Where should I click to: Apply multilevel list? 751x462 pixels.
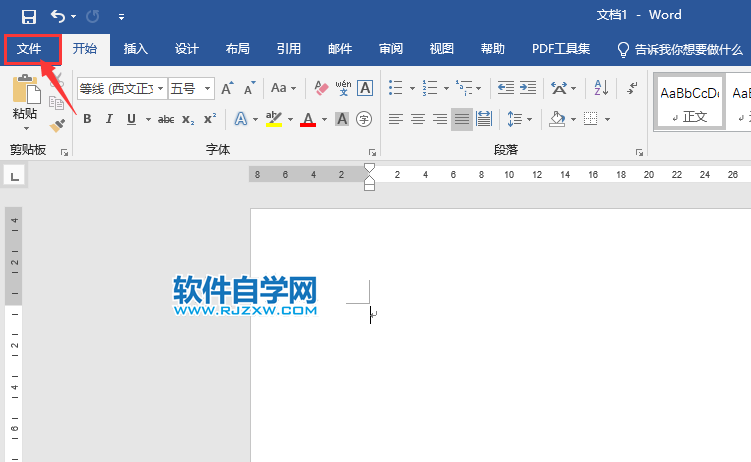[464, 88]
